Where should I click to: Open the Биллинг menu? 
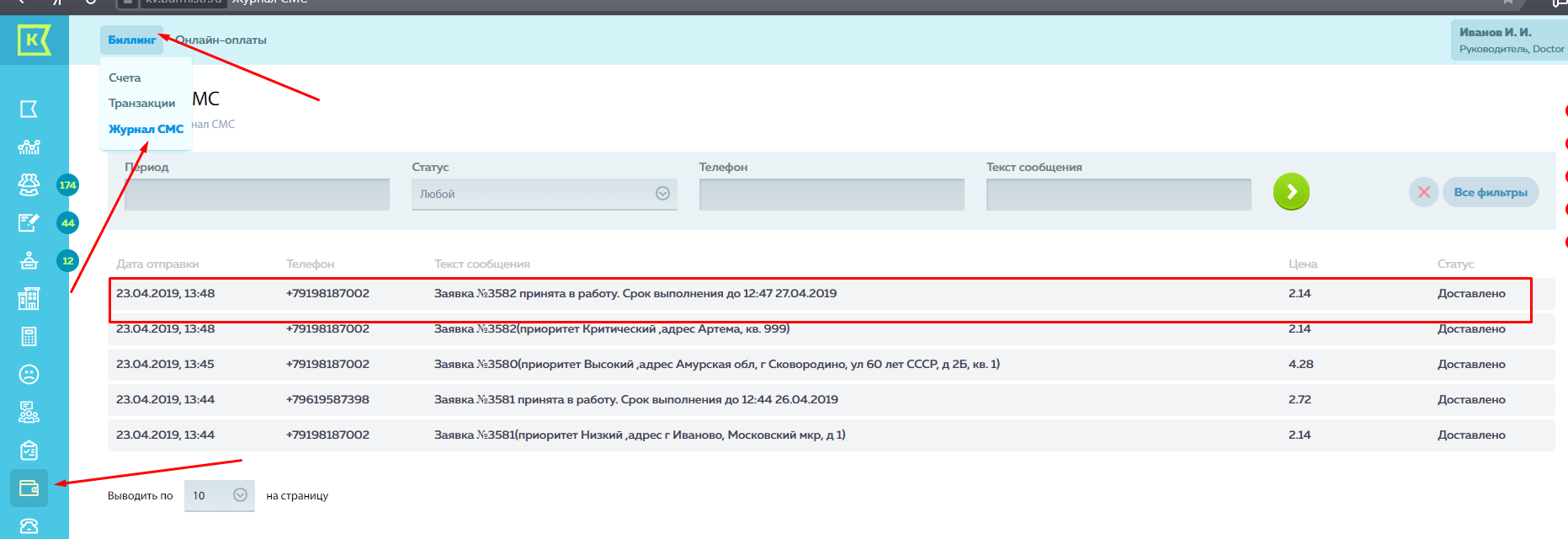click(x=131, y=40)
